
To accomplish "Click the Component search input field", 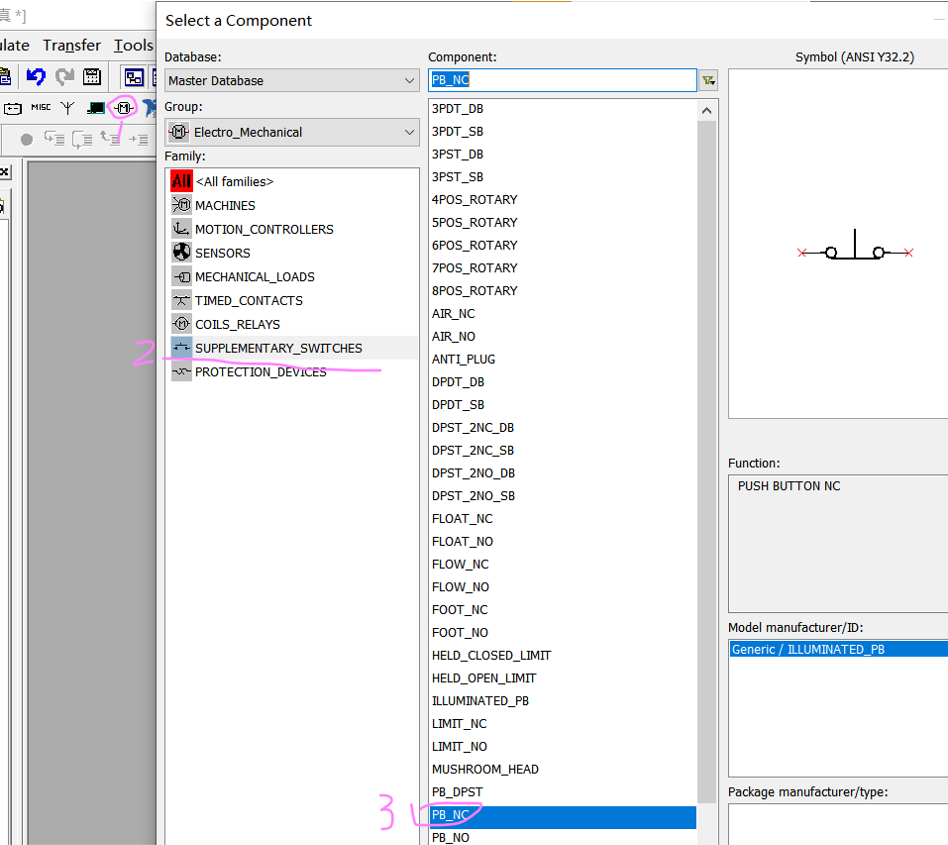I will (562, 80).
